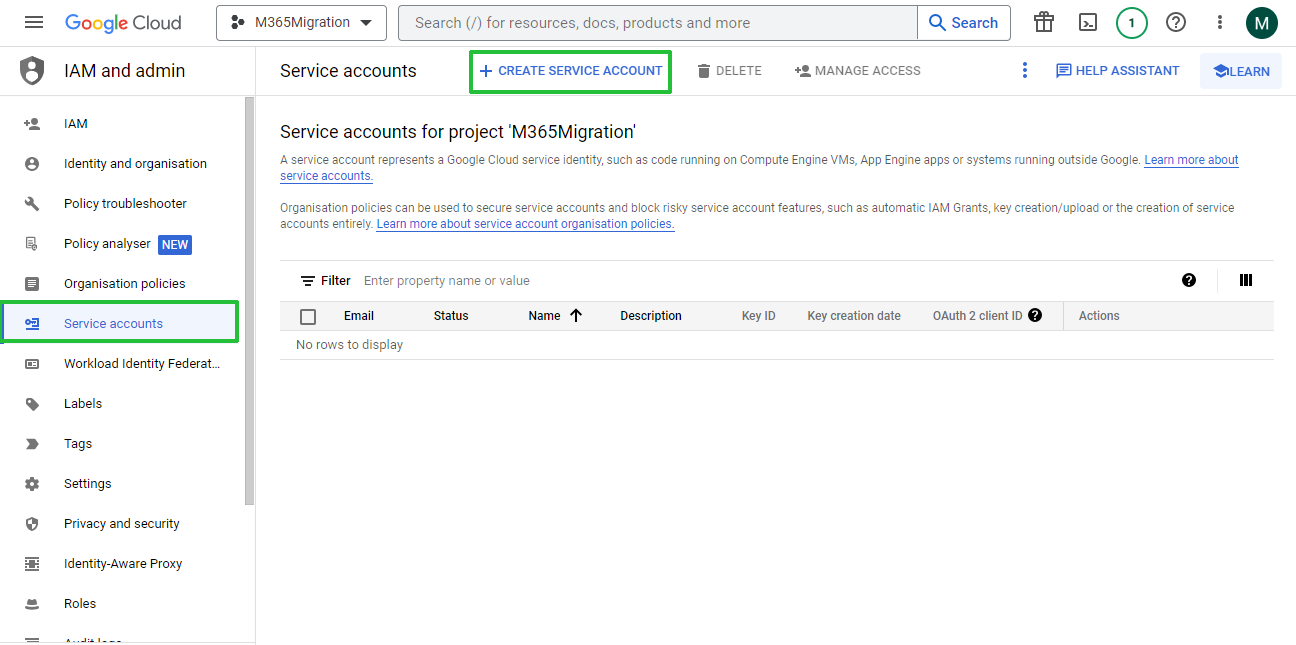Image resolution: width=1296 pixels, height=645 pixels.
Task: Click the IAM add-person sidebar icon
Action: pyautogui.click(x=32, y=124)
